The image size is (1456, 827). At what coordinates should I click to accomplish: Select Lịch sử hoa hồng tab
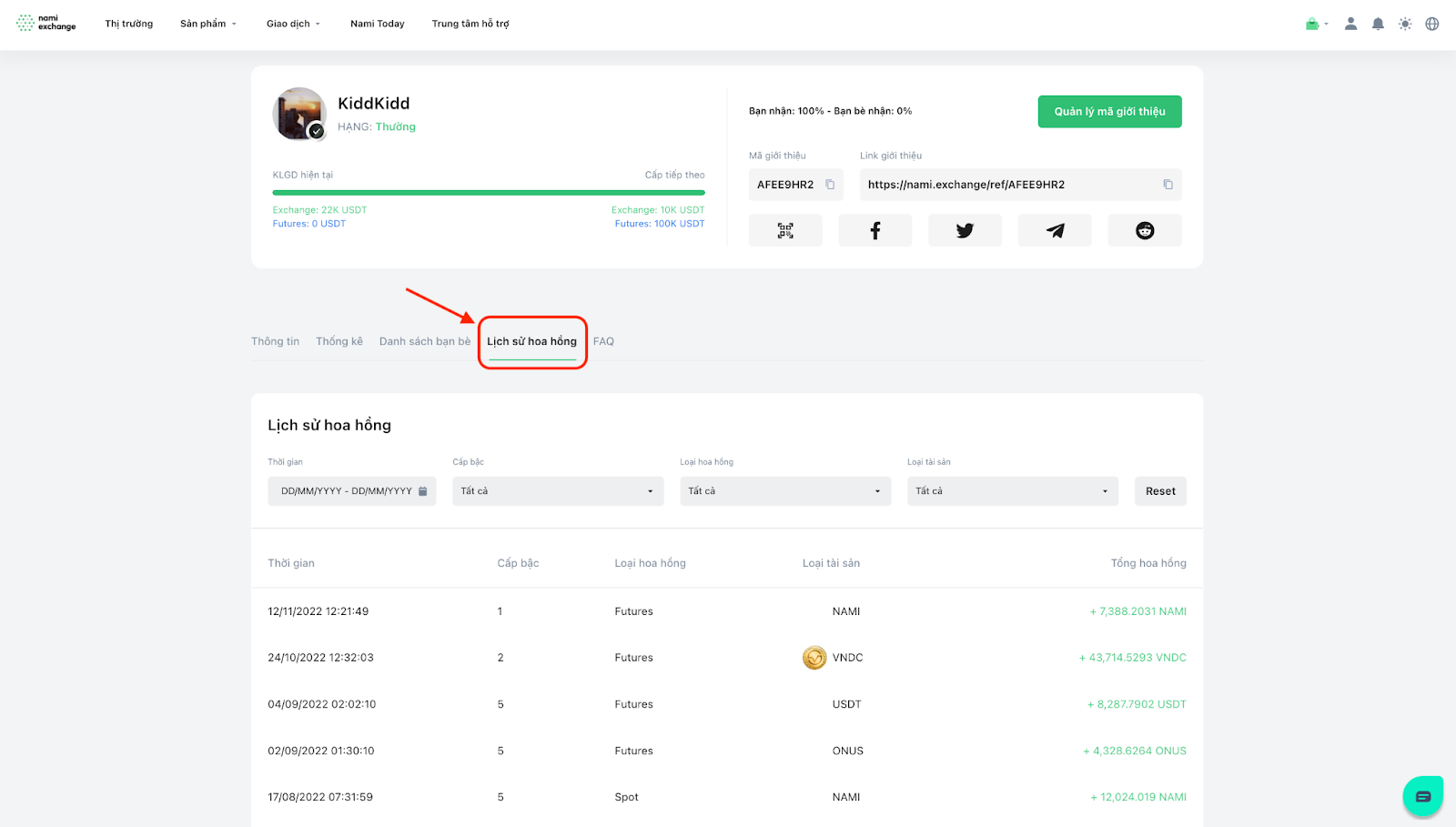tap(531, 341)
